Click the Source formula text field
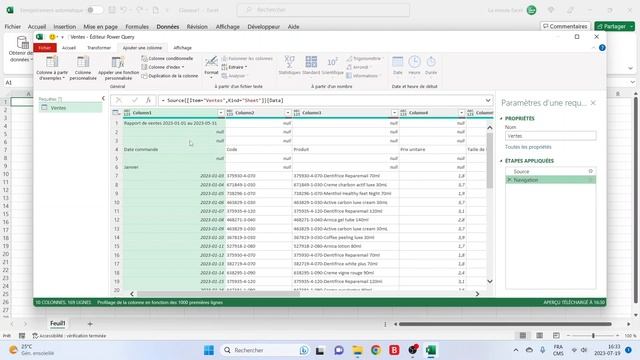The width and height of the screenshot is (640, 360). [322, 100]
